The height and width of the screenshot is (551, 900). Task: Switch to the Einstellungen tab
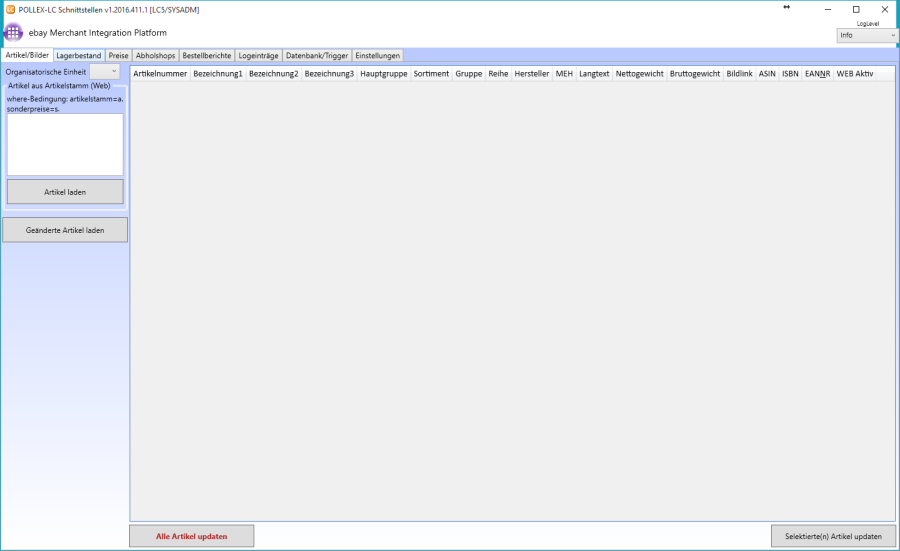click(377, 56)
